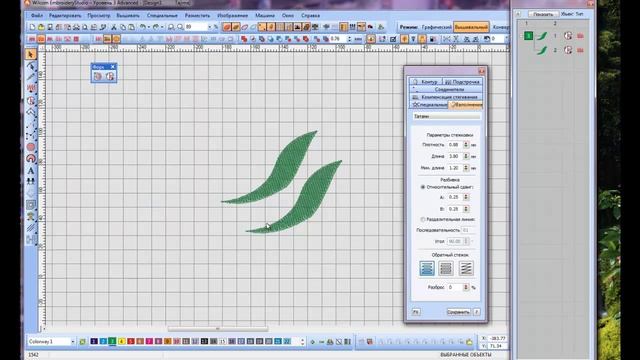Click the offset A value field
The image size is (640, 360).
pyautogui.click(x=455, y=197)
